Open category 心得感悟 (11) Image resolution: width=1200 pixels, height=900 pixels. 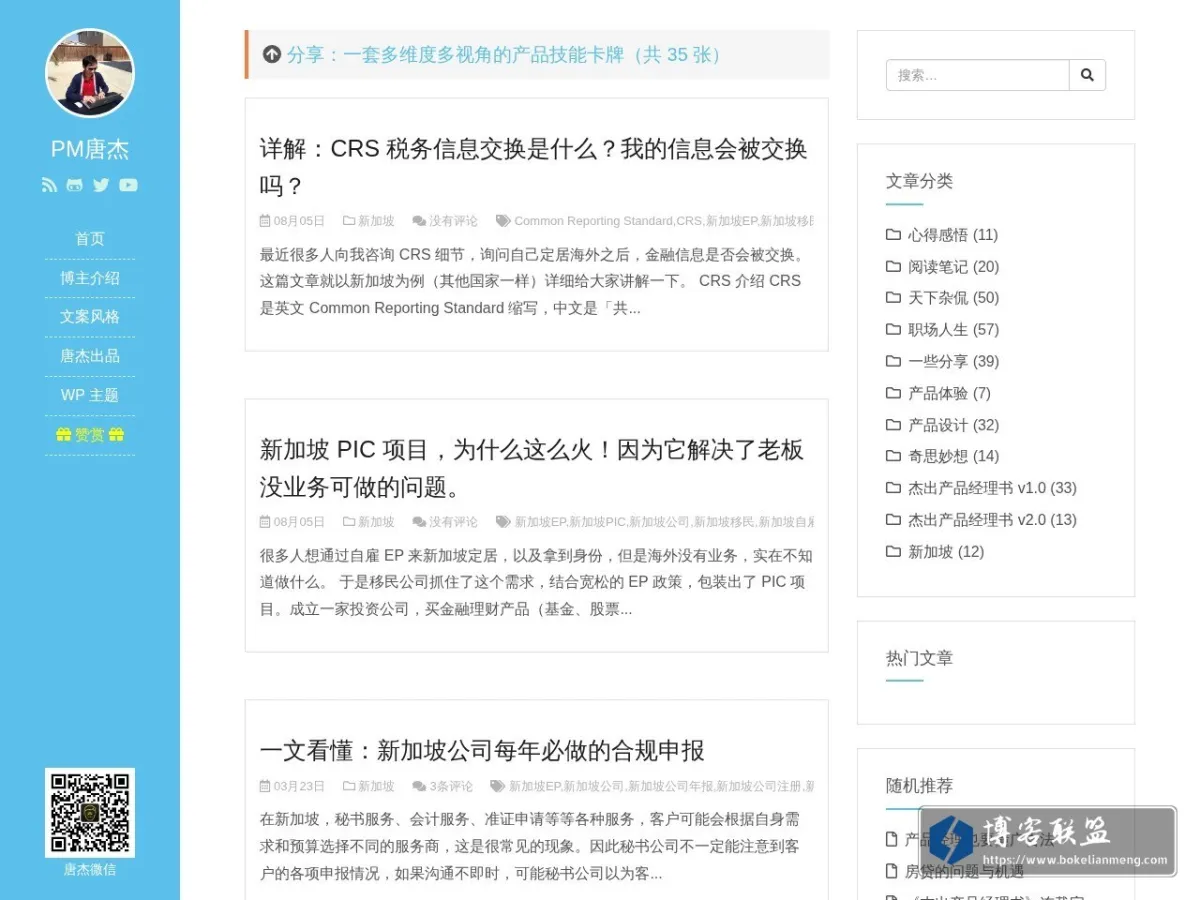952,235
